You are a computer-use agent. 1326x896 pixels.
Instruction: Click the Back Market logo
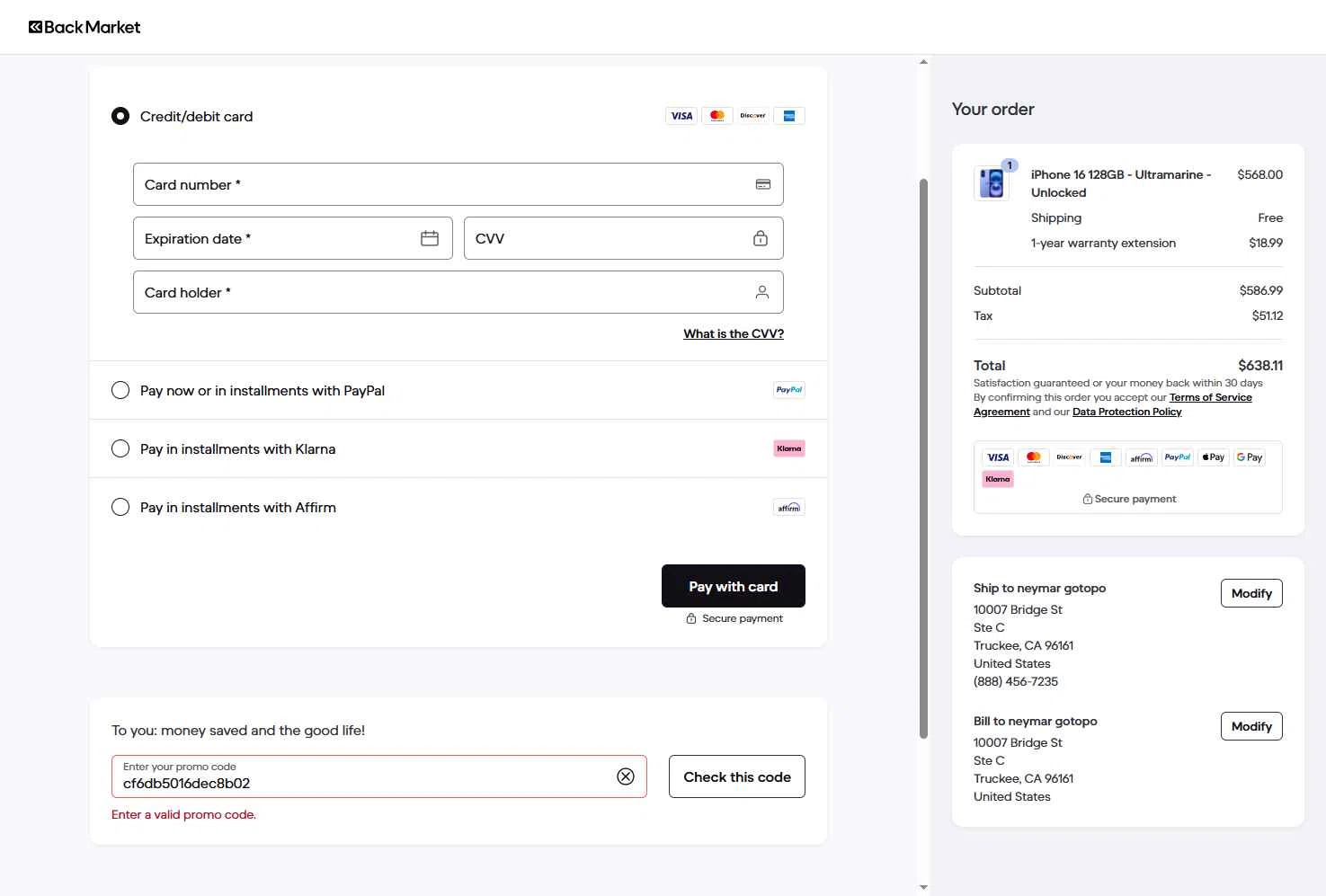click(x=85, y=27)
